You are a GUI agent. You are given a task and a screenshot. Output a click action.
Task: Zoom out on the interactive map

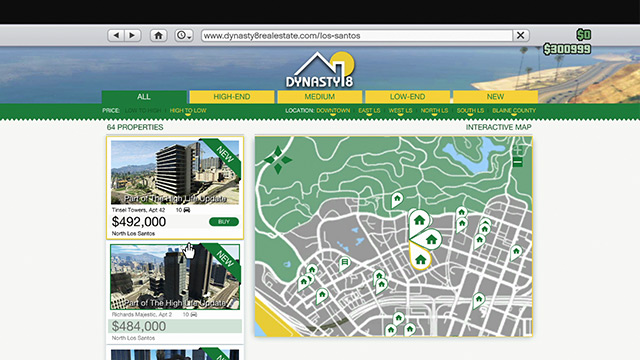(x=518, y=162)
